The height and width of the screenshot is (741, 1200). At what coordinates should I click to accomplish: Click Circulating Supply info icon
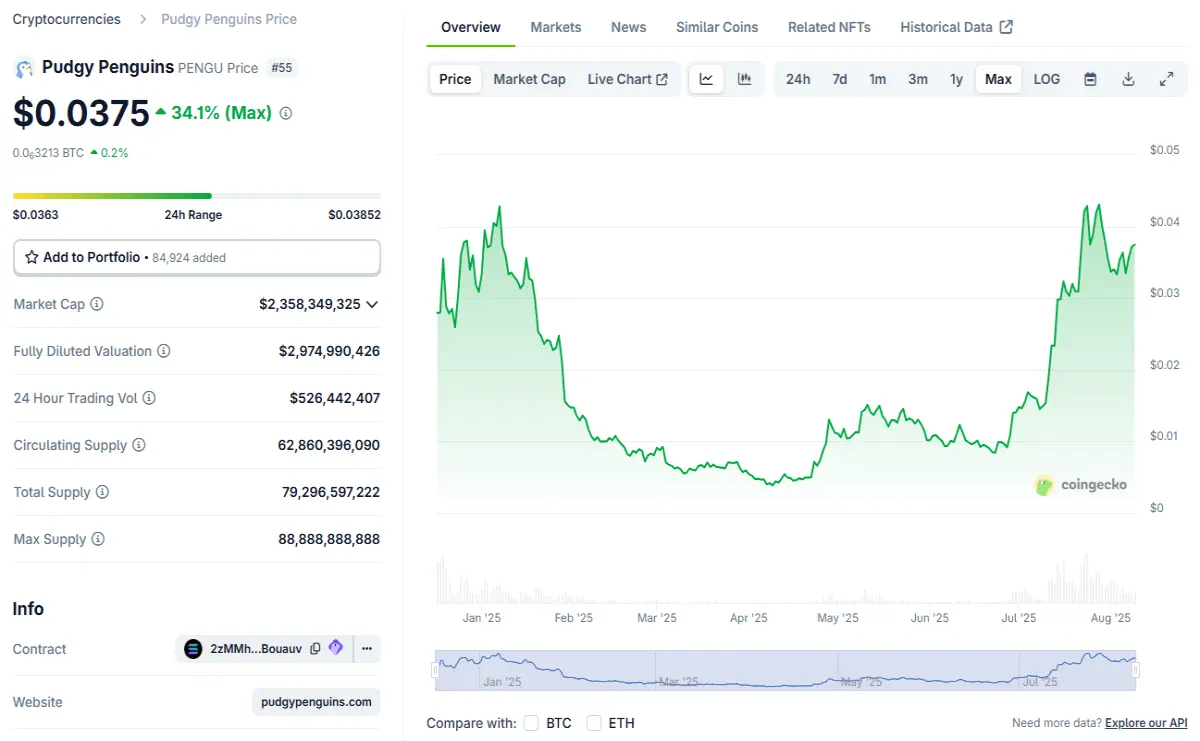pyautogui.click(x=139, y=445)
